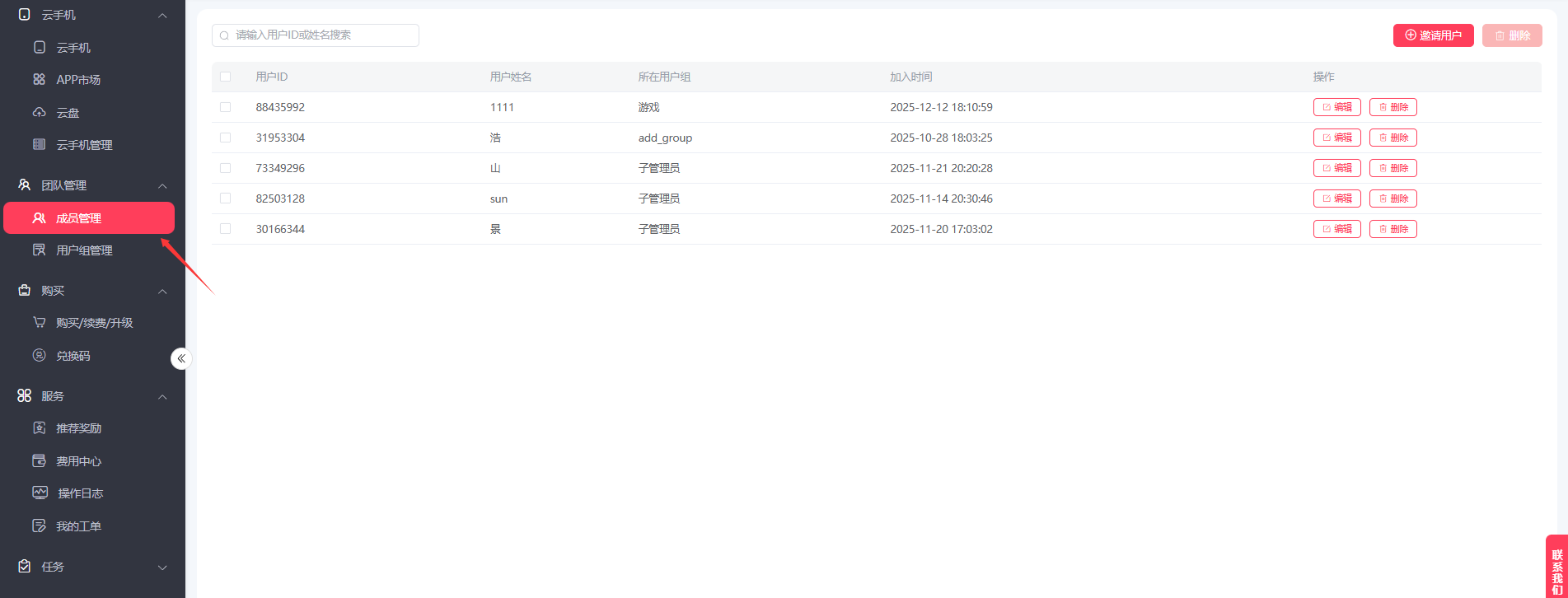1568x598 pixels.
Task: Expand the 任务 menu section
Action: (x=162, y=567)
